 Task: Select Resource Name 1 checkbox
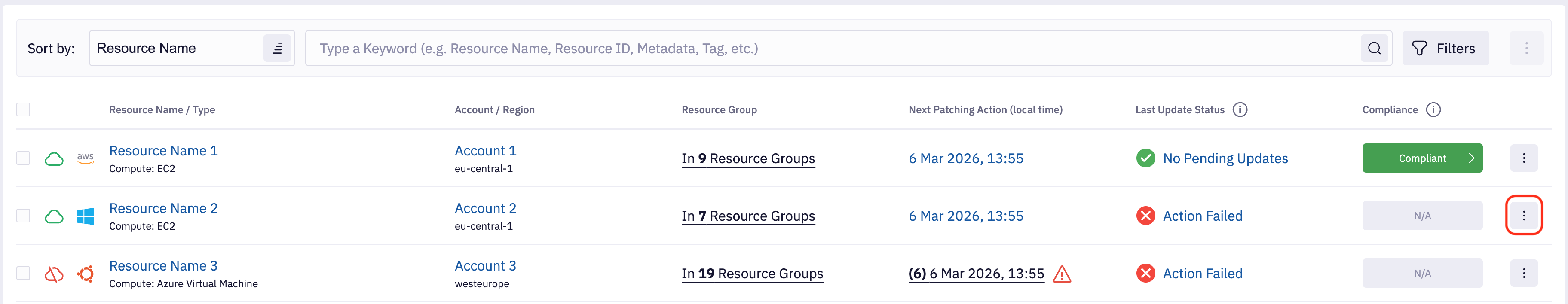click(23, 158)
